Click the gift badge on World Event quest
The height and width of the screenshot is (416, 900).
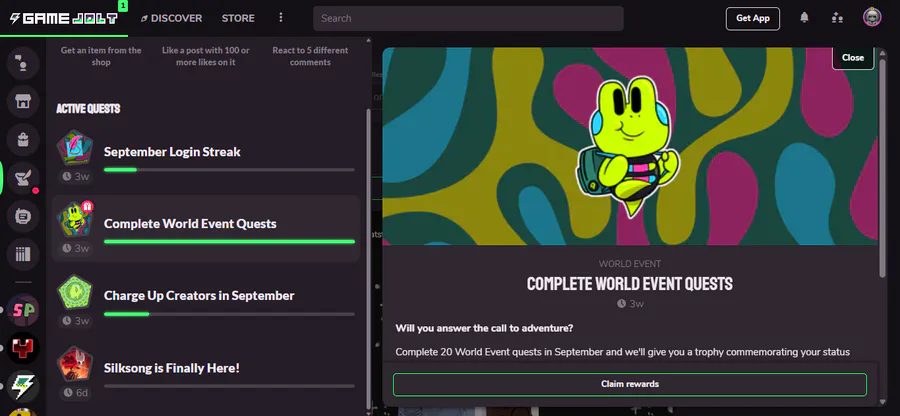(87, 206)
